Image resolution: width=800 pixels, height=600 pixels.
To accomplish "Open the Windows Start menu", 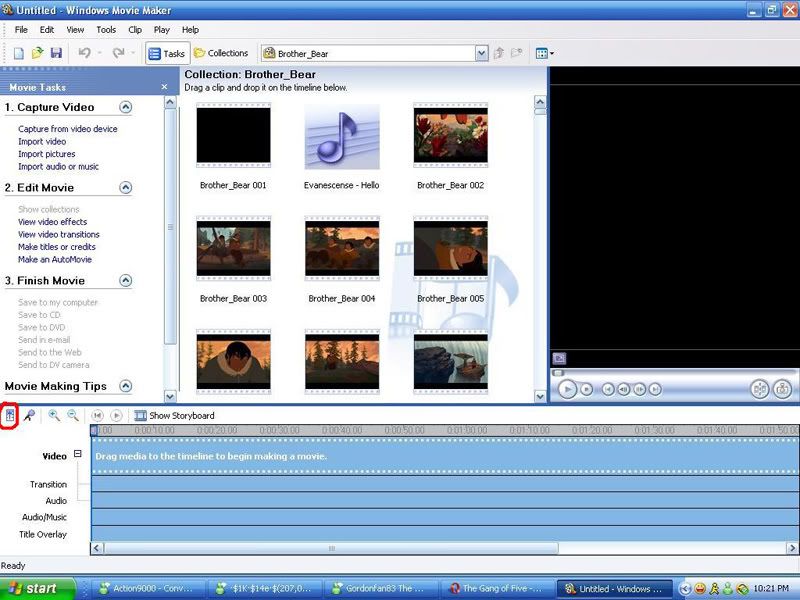I will coord(37,589).
